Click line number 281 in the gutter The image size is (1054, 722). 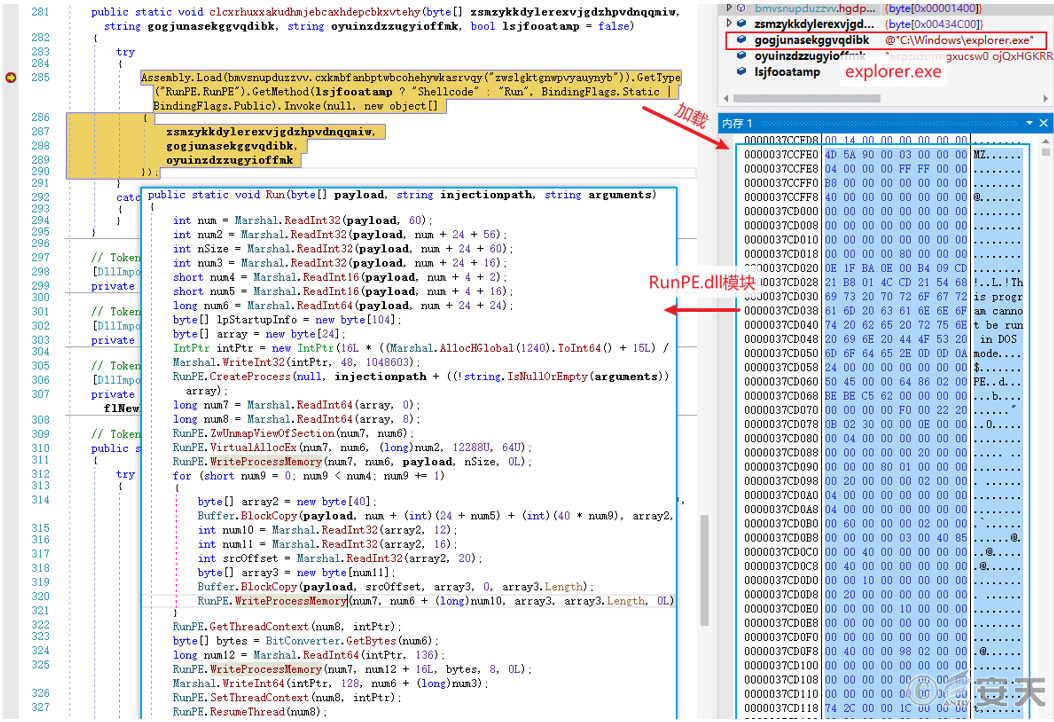pos(40,12)
